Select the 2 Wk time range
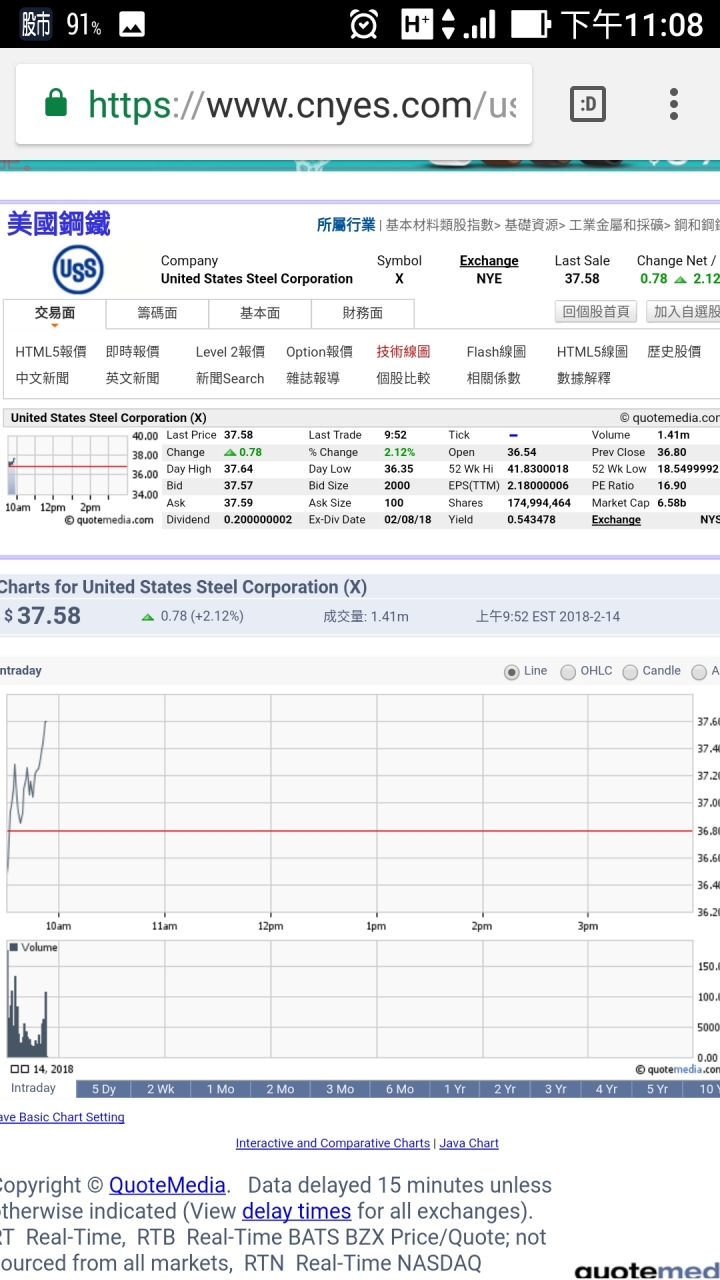 click(x=160, y=1089)
